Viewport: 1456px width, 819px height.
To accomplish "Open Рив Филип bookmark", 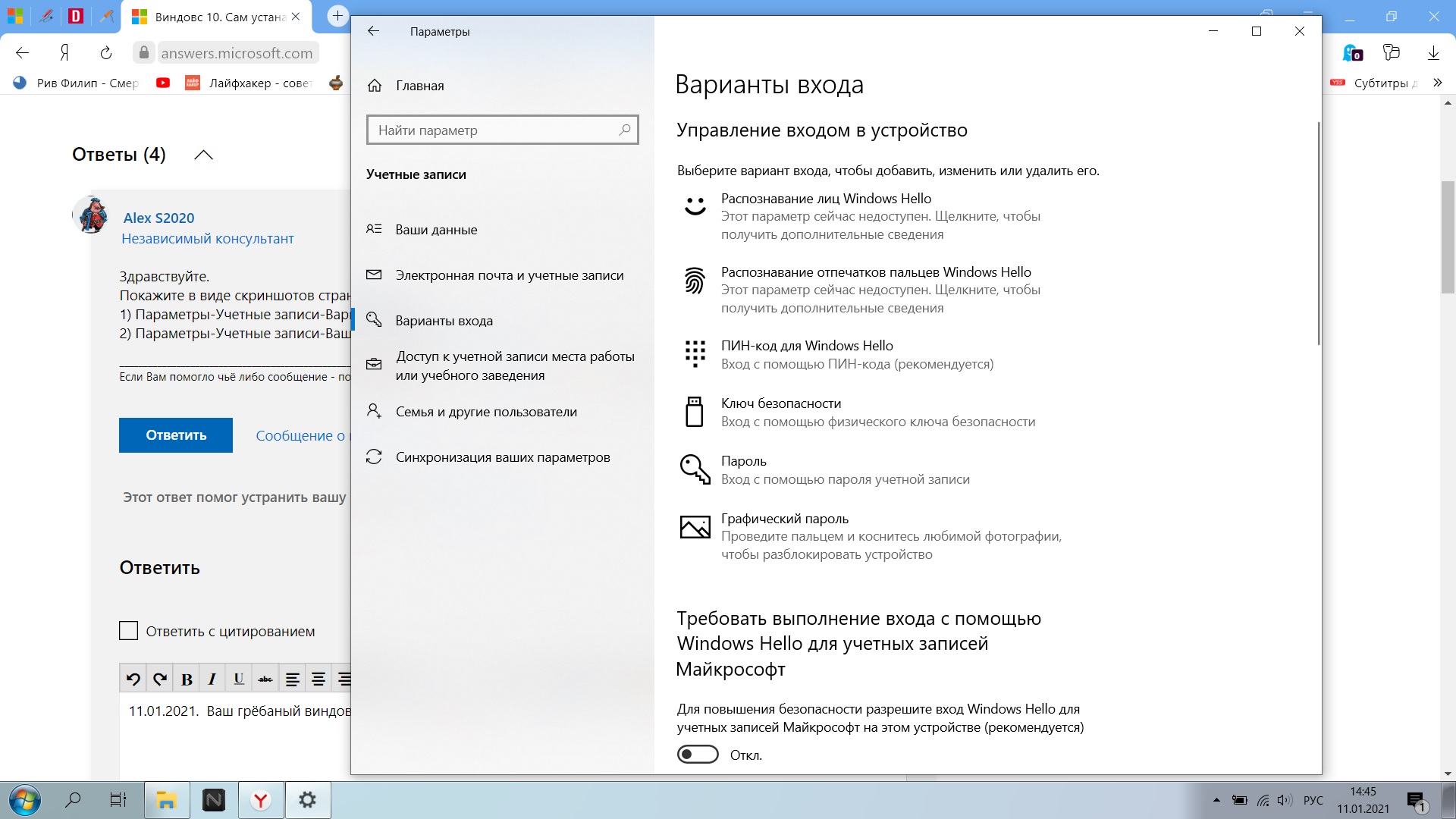I will [x=76, y=83].
